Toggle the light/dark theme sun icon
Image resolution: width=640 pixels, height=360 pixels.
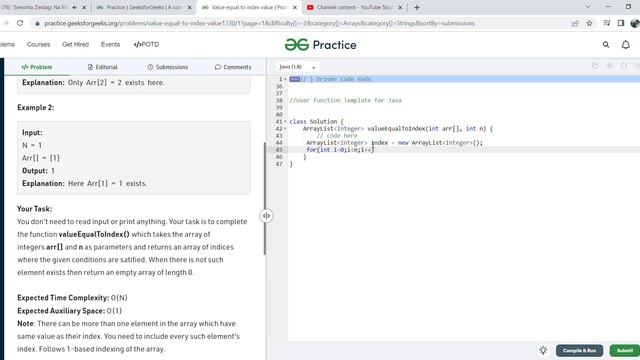(x=543, y=350)
